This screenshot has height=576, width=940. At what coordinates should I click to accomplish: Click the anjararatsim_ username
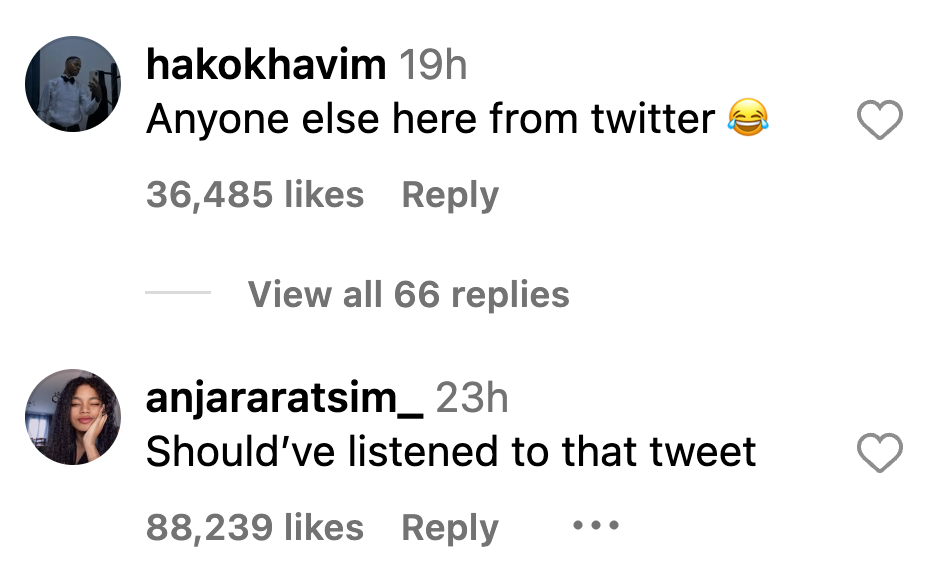pyautogui.click(x=285, y=398)
